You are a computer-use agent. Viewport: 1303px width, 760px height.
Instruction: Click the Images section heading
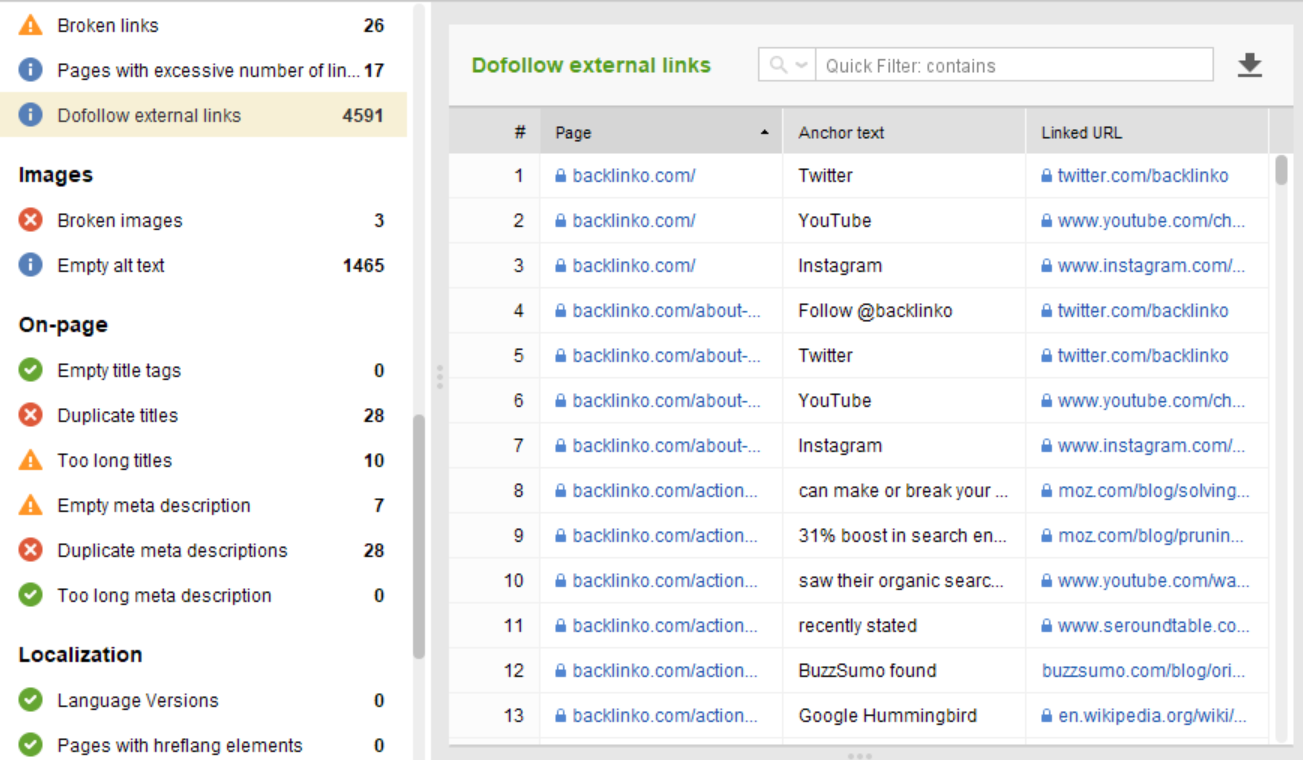click(55, 175)
